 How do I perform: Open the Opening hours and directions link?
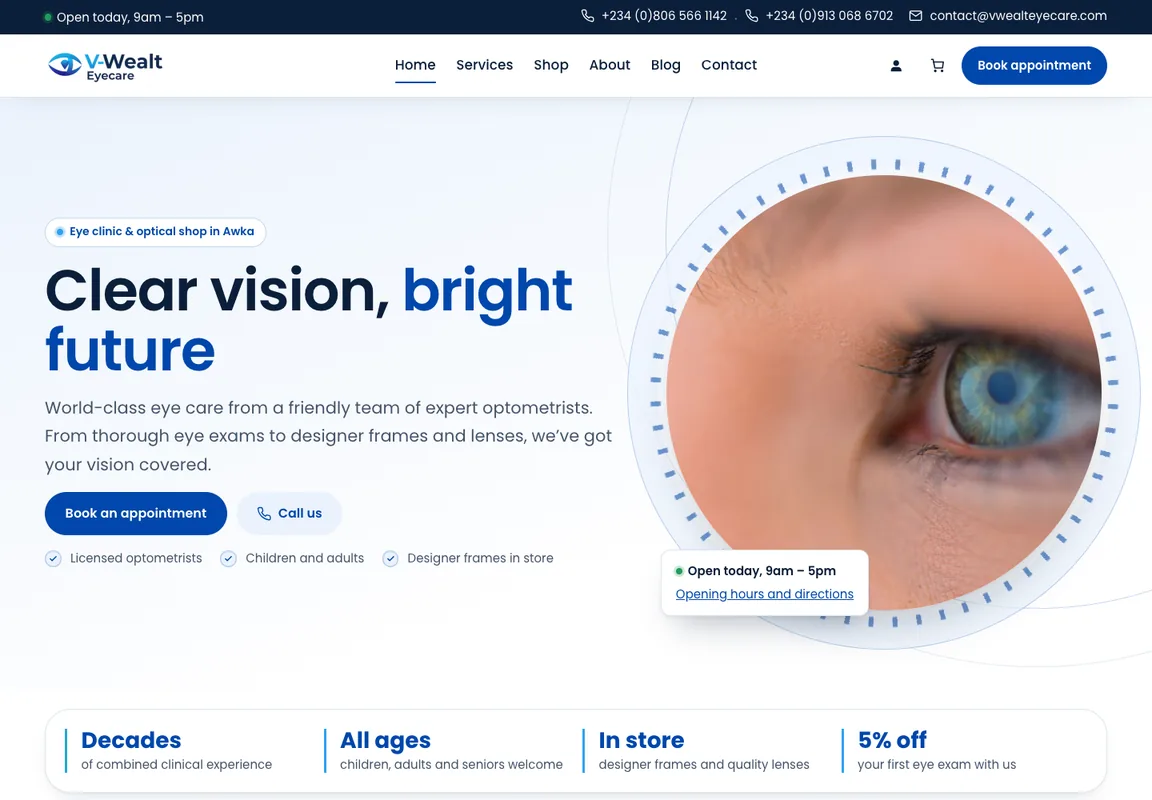point(764,594)
